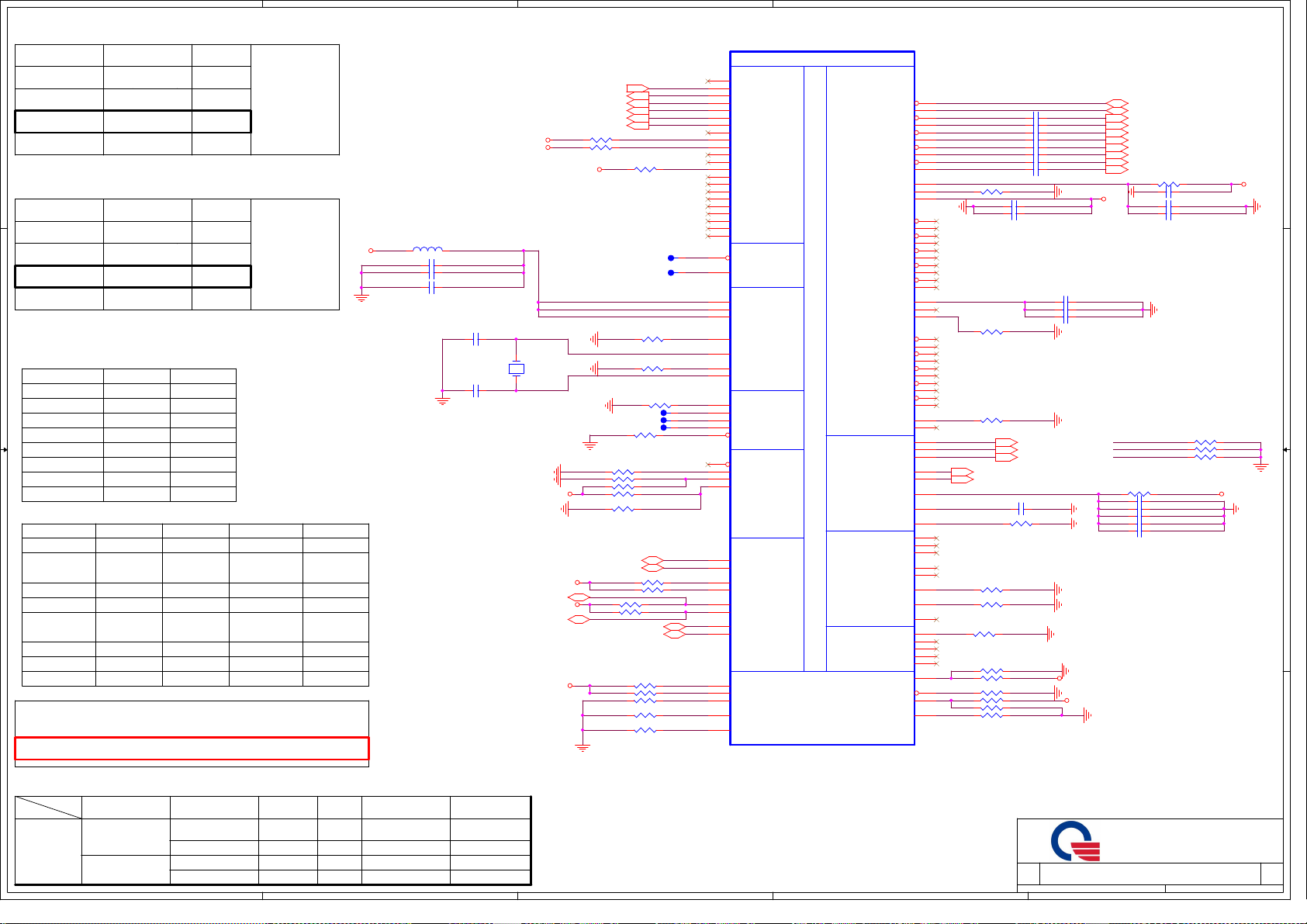Click the crystal oscillator symbol
The width and height of the screenshot is (1307, 924).
tap(516, 369)
